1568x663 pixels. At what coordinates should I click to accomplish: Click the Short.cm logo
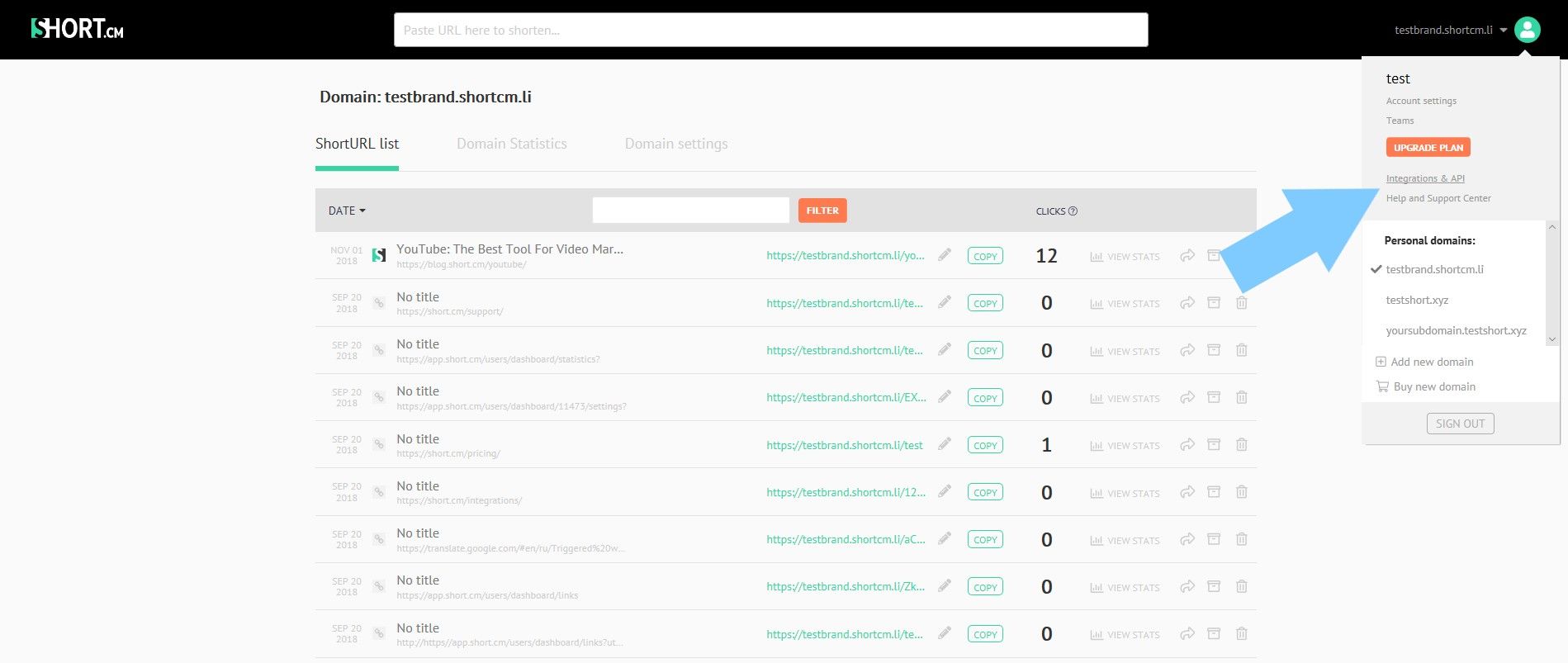(77, 29)
